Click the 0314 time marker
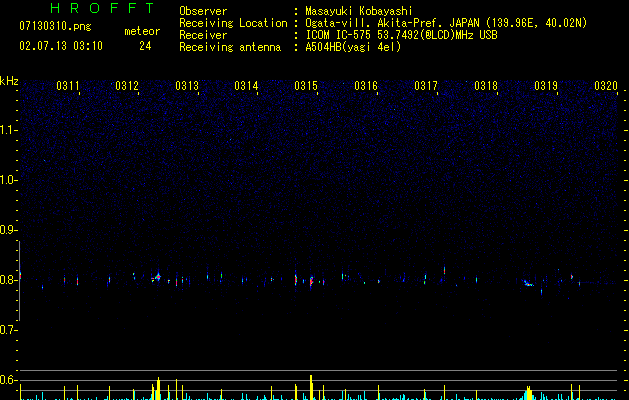Screen dimensions: 629x400 (246, 86)
